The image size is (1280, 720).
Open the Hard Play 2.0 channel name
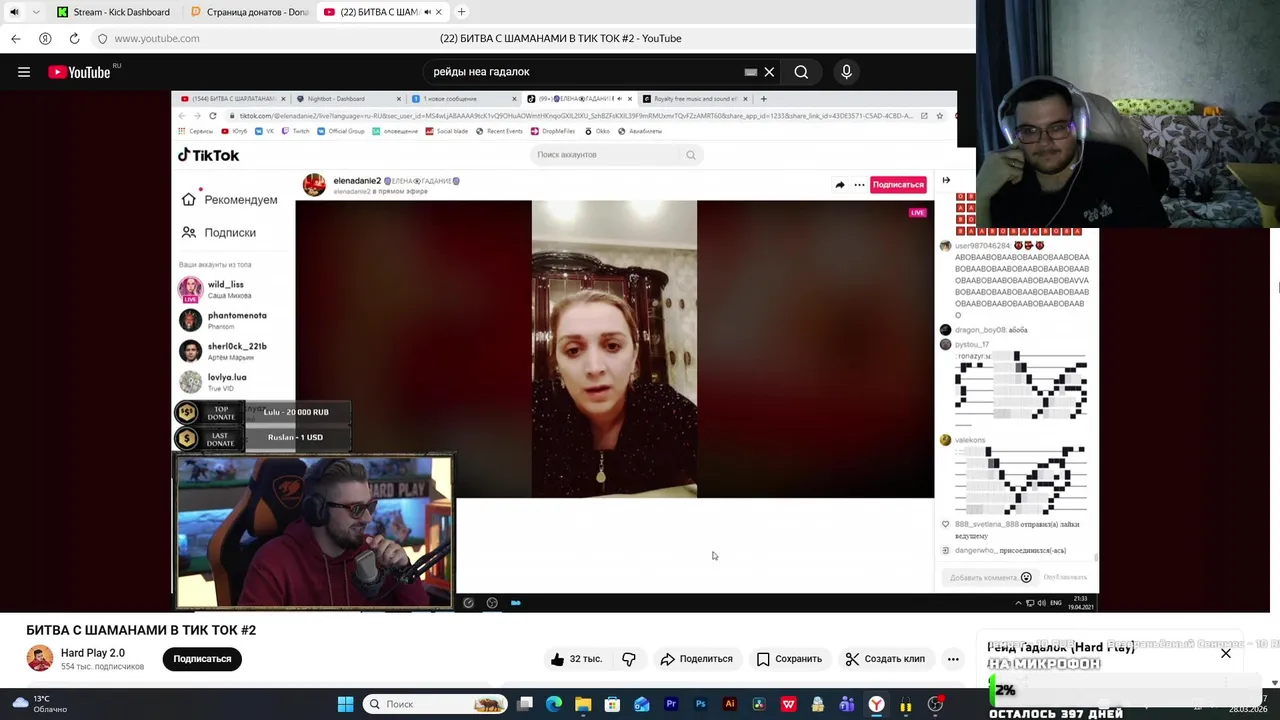coord(93,653)
